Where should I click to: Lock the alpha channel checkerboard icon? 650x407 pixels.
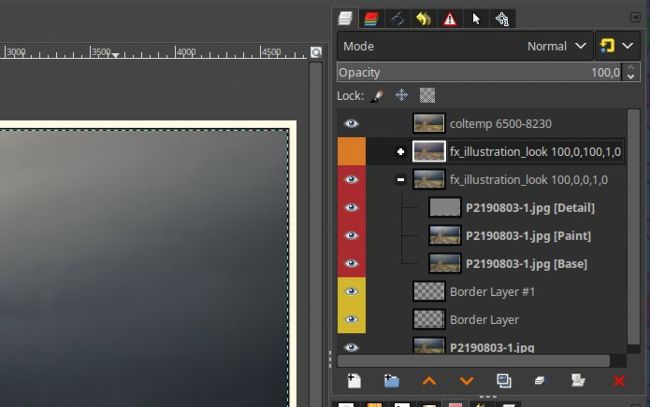(427, 96)
